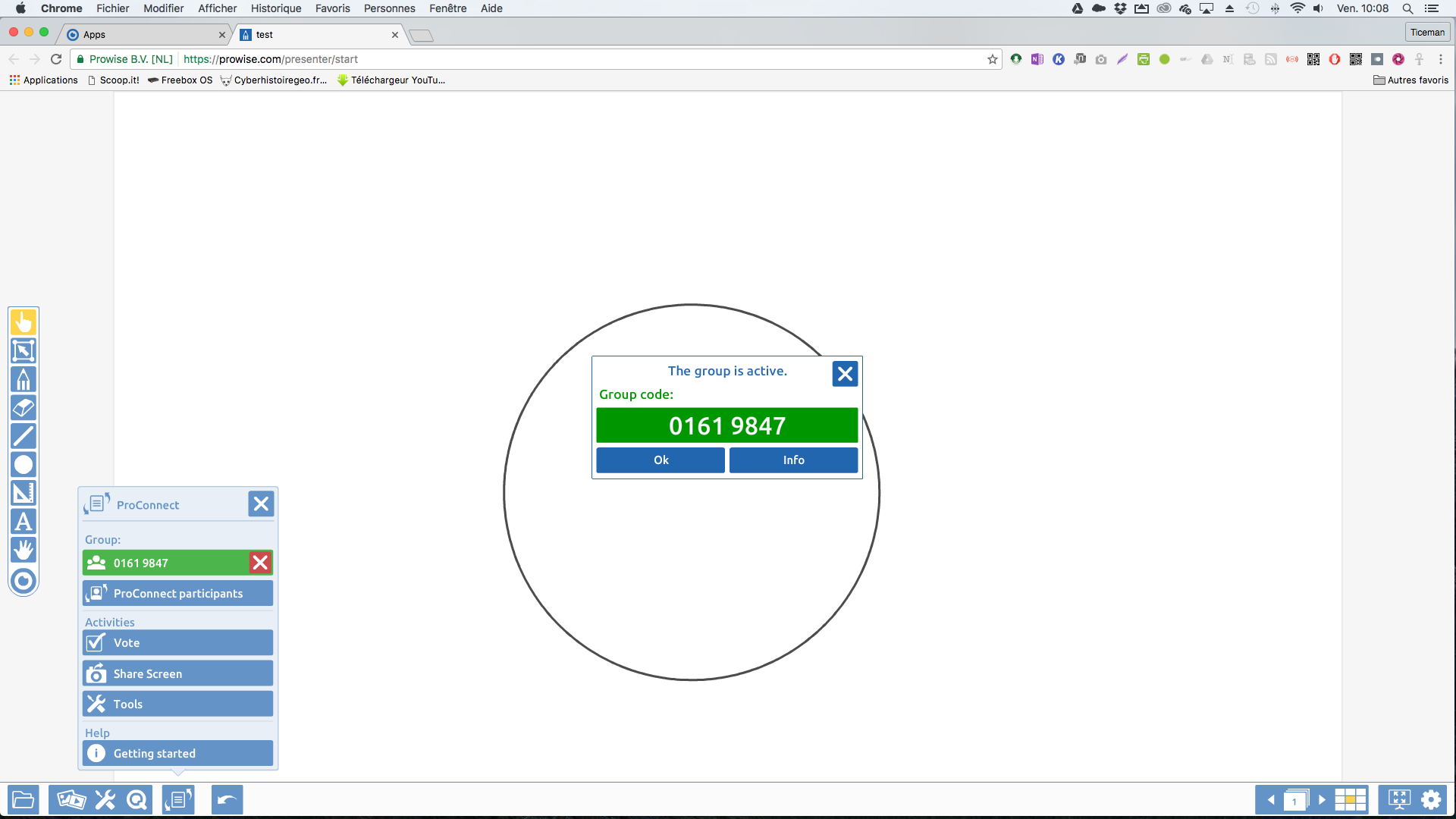The width and height of the screenshot is (1456, 819).
Task: Open the Historique menu
Action: (x=276, y=8)
